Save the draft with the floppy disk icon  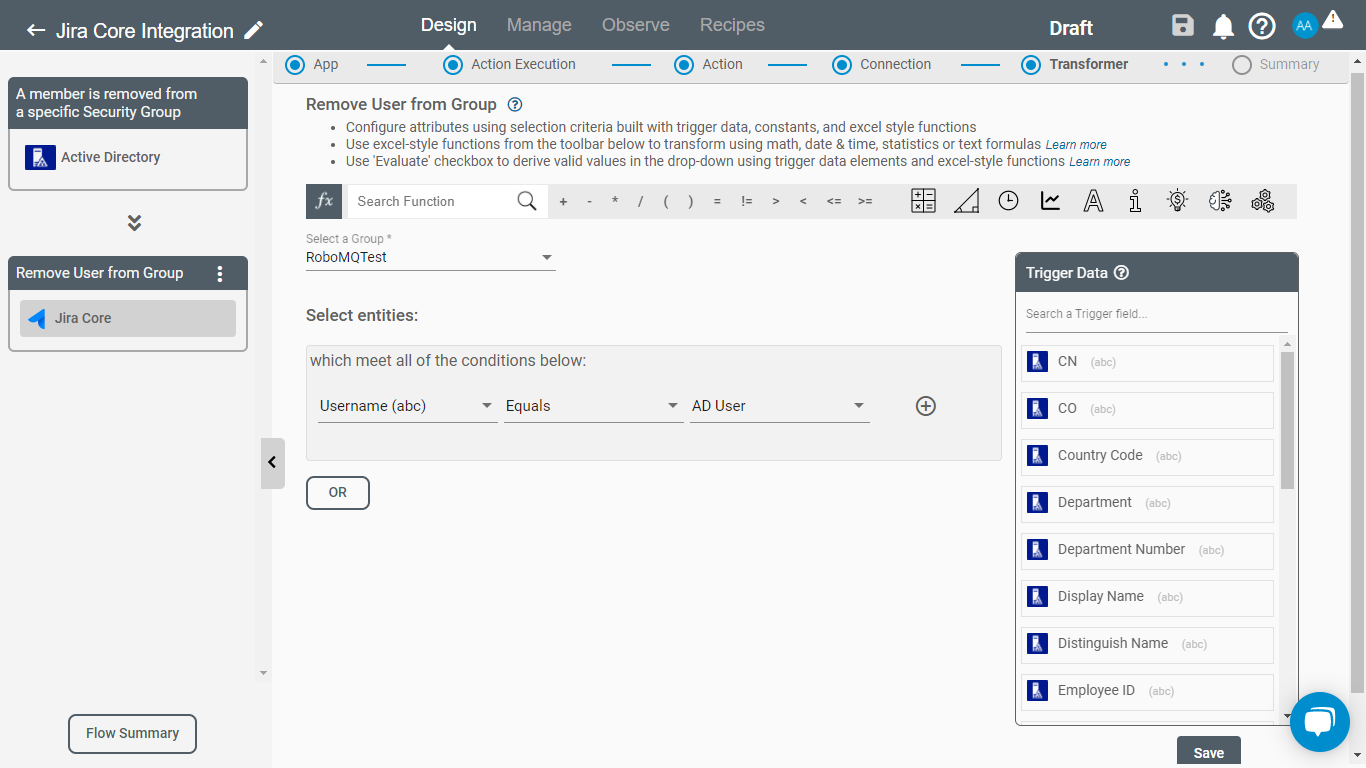coord(1183,26)
